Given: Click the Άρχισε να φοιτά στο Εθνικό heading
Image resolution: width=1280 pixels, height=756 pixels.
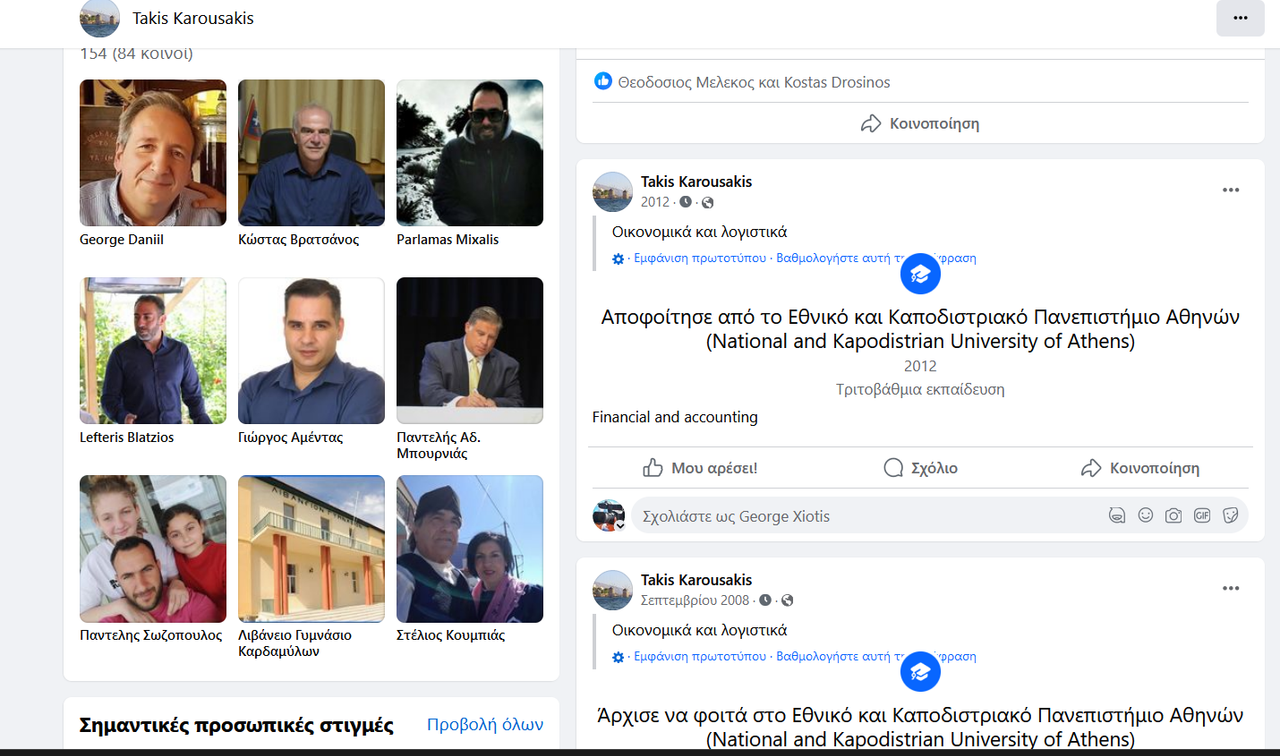Looking at the screenshot, I should click(x=920, y=728).
